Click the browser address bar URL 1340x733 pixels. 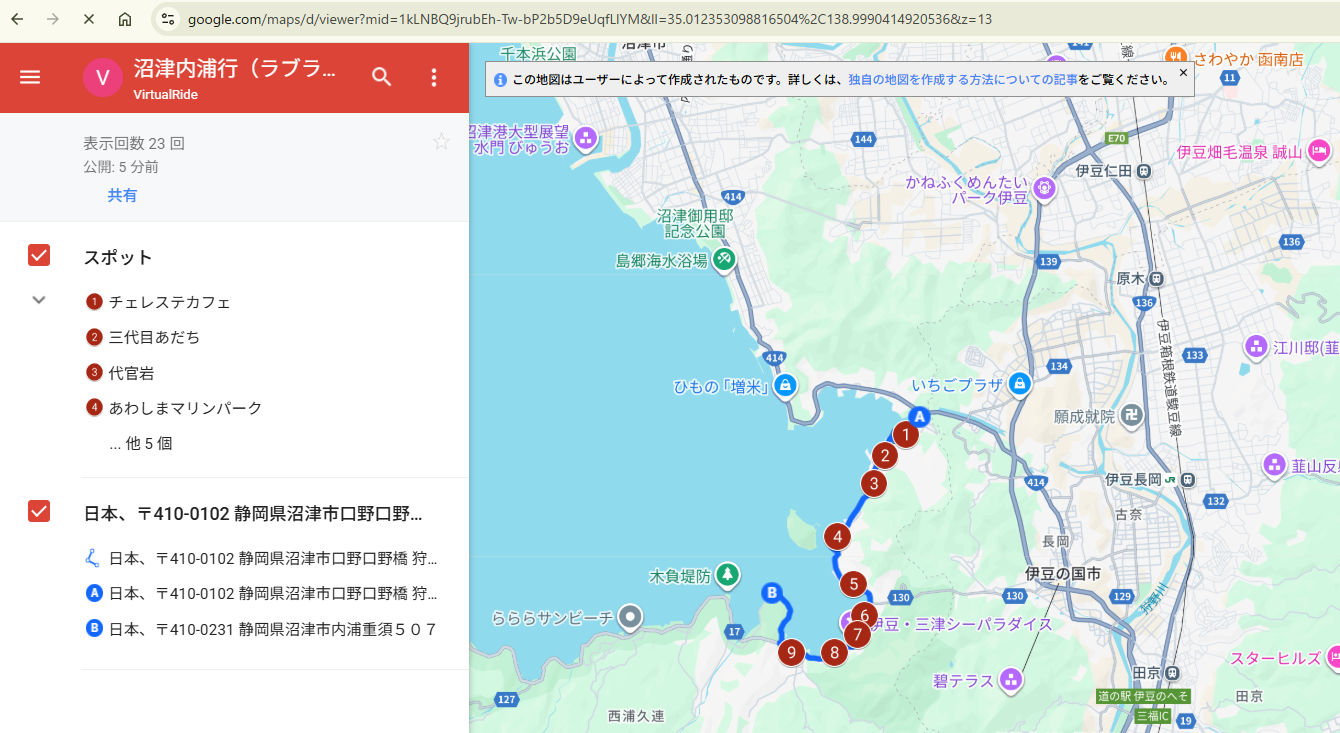pyautogui.click(x=590, y=19)
